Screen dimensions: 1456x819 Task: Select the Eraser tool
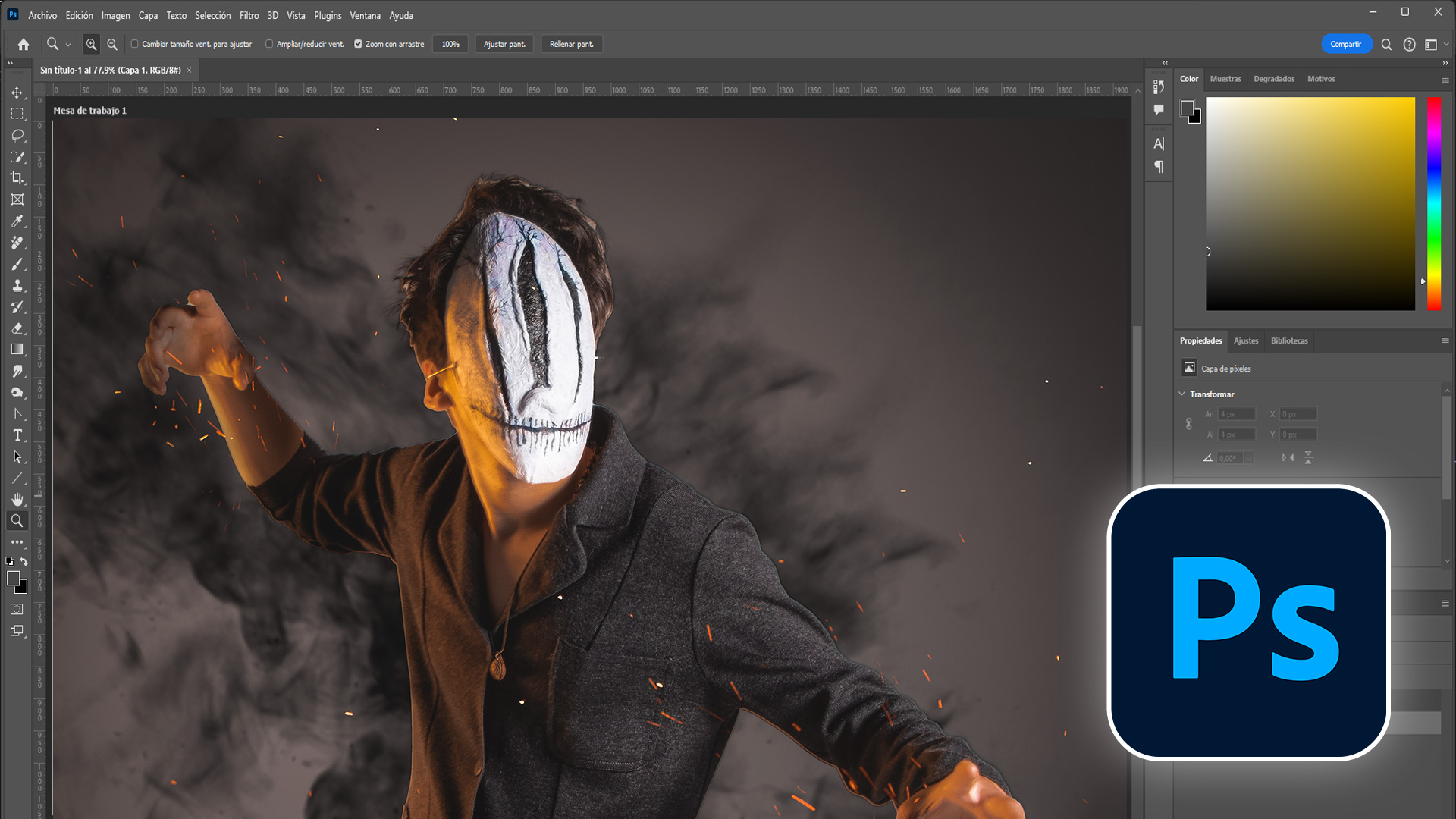17,328
